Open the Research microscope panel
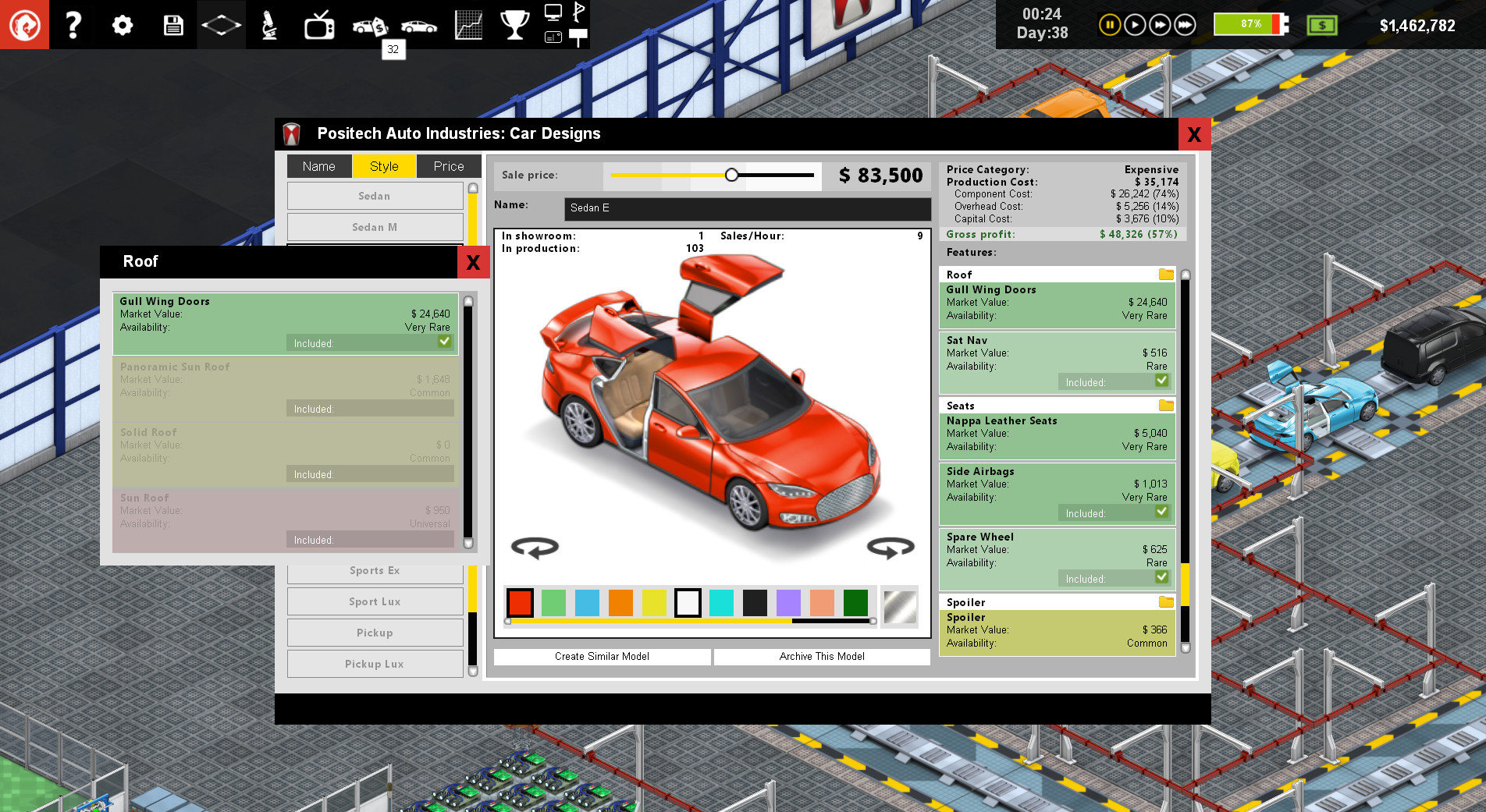Screen dimensions: 1486x812 click(269, 24)
